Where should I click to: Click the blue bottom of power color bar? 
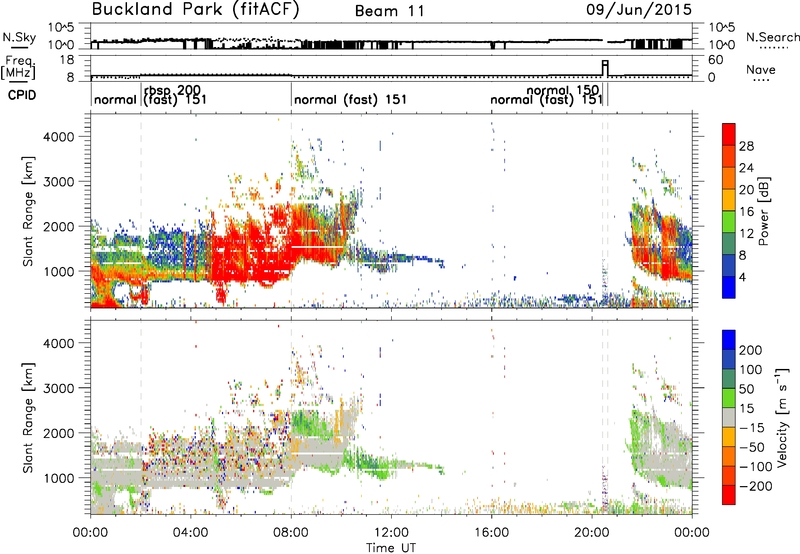pos(729,287)
